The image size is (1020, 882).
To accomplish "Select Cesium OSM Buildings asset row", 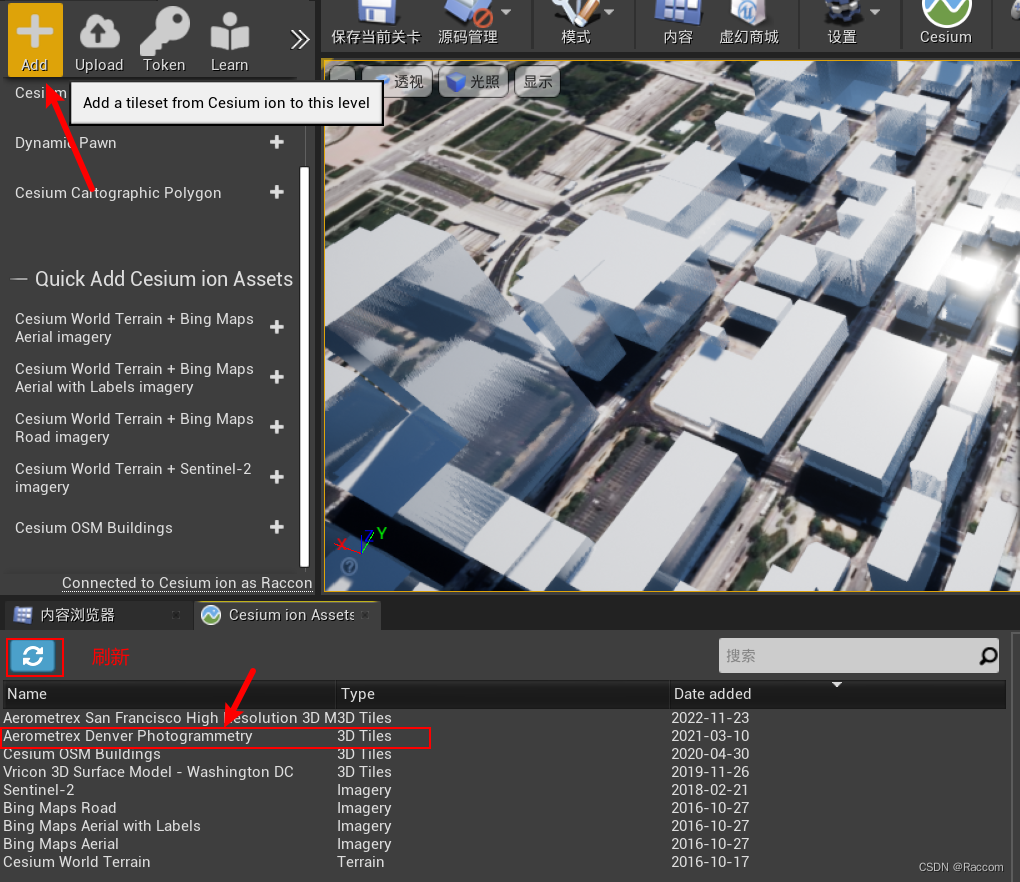I will click(x=504, y=754).
